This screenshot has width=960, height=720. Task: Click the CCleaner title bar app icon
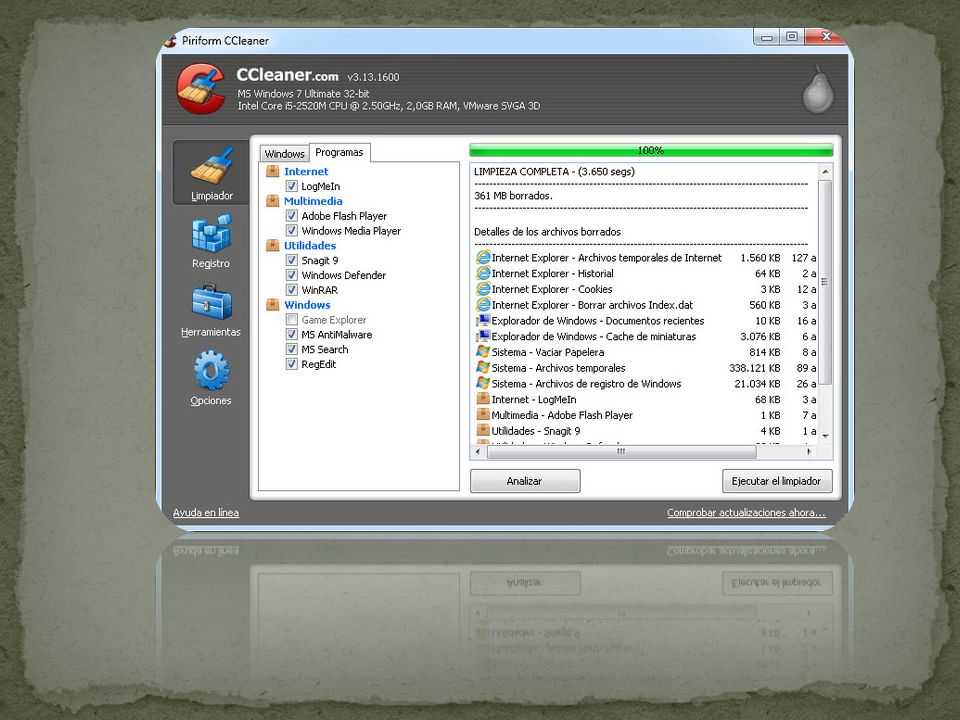(x=170, y=40)
